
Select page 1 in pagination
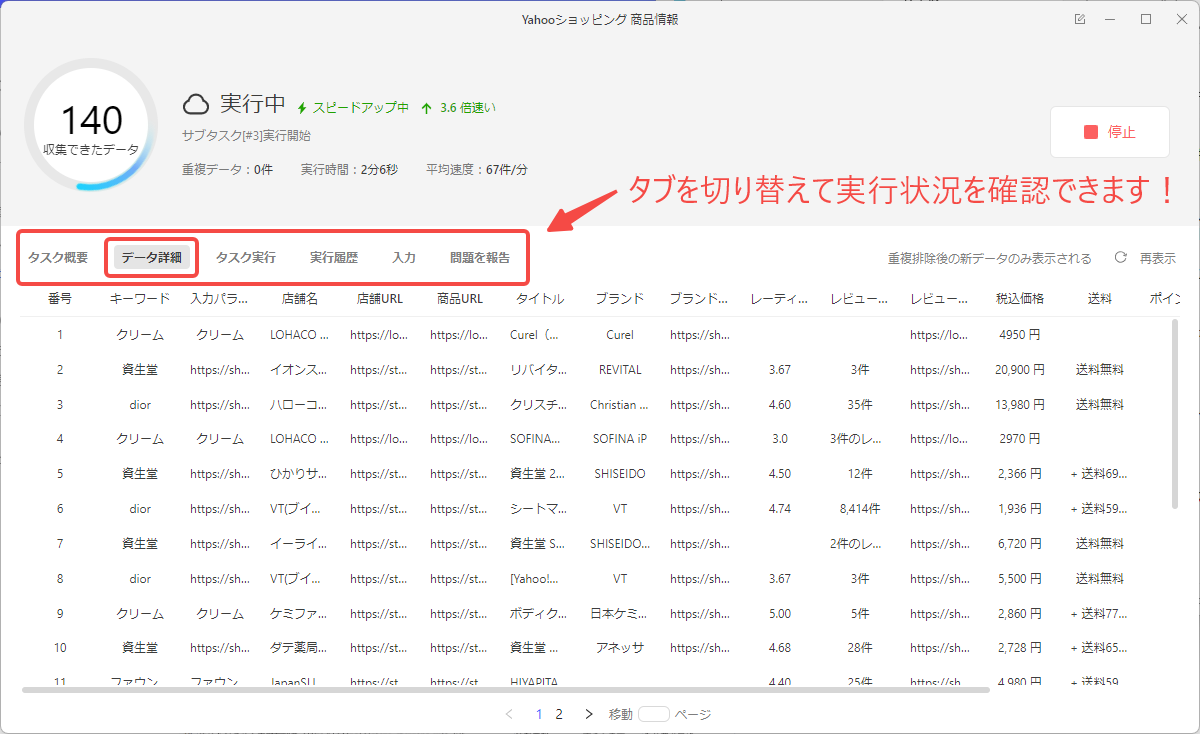click(540, 714)
